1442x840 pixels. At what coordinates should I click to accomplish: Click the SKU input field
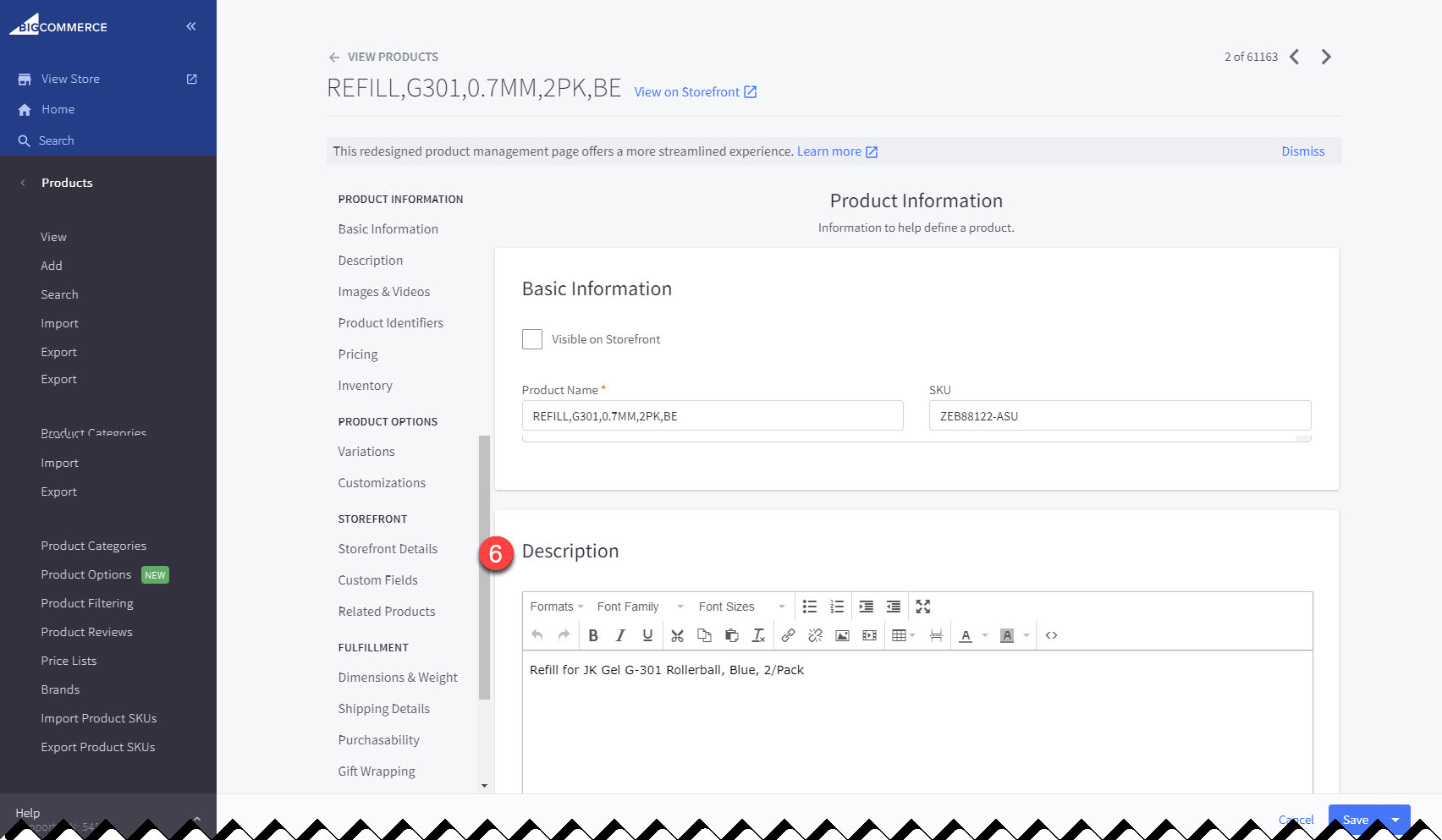pos(1120,415)
